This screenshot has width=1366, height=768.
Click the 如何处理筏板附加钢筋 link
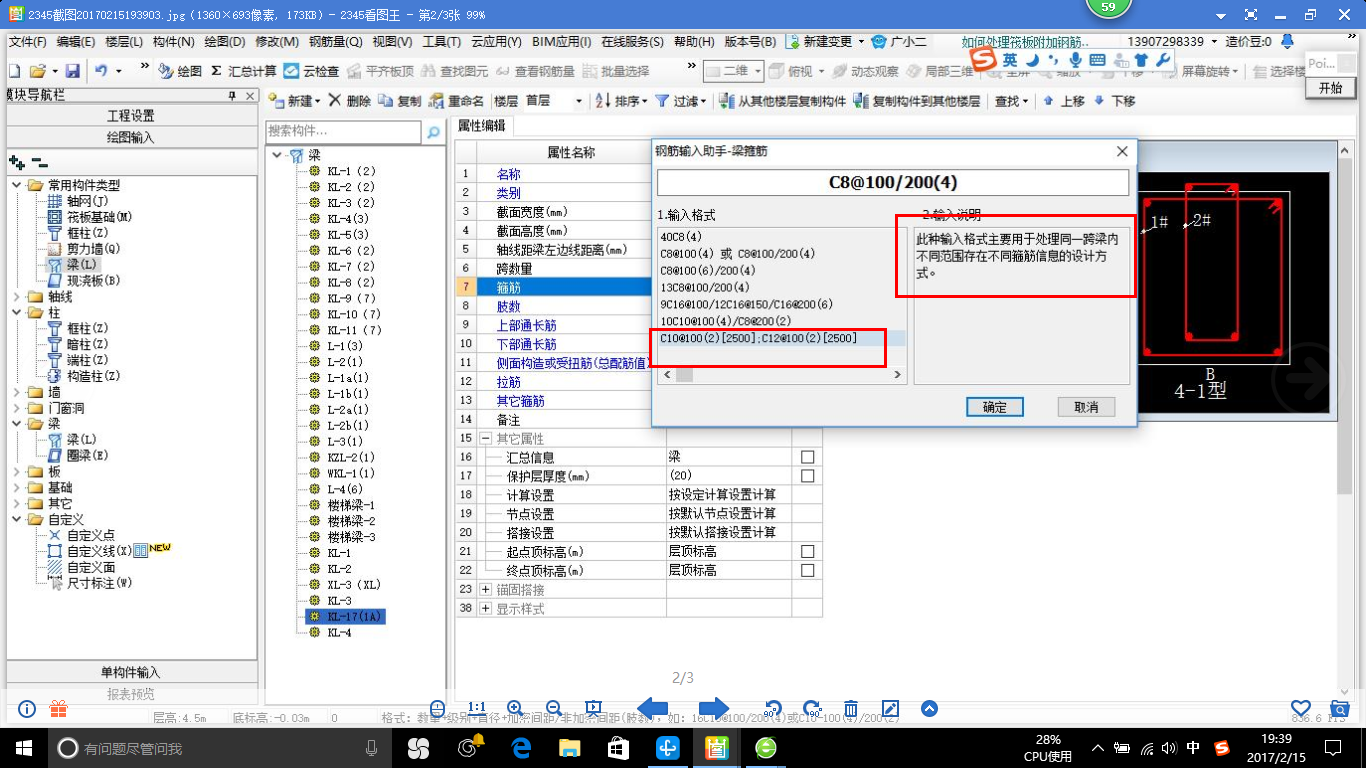(1025, 42)
